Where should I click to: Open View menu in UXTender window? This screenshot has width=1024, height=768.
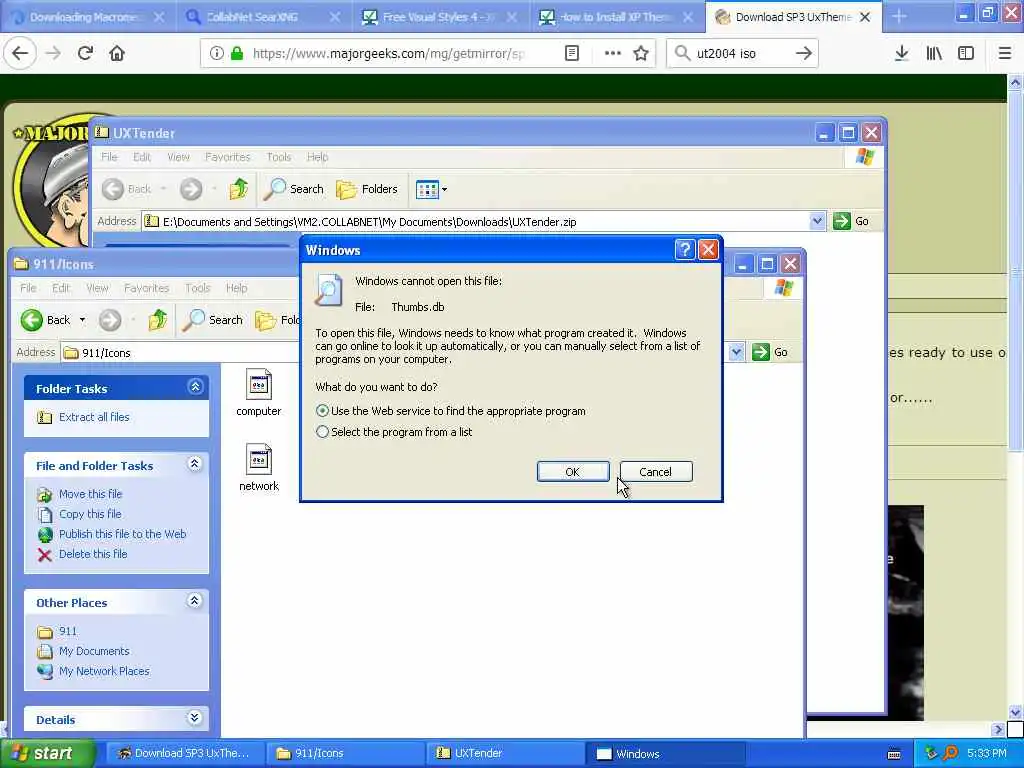178,157
